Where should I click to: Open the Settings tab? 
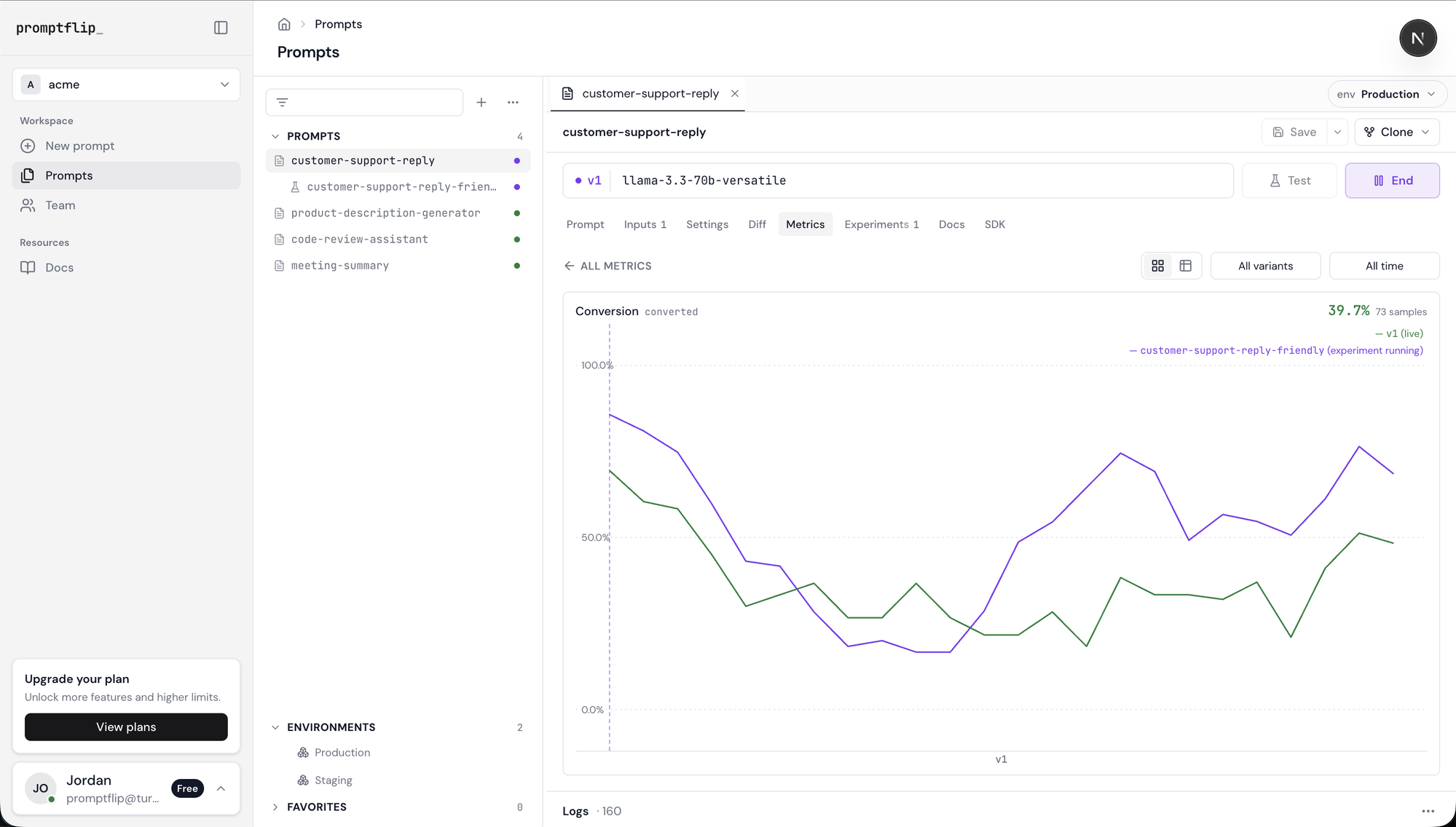click(x=707, y=224)
